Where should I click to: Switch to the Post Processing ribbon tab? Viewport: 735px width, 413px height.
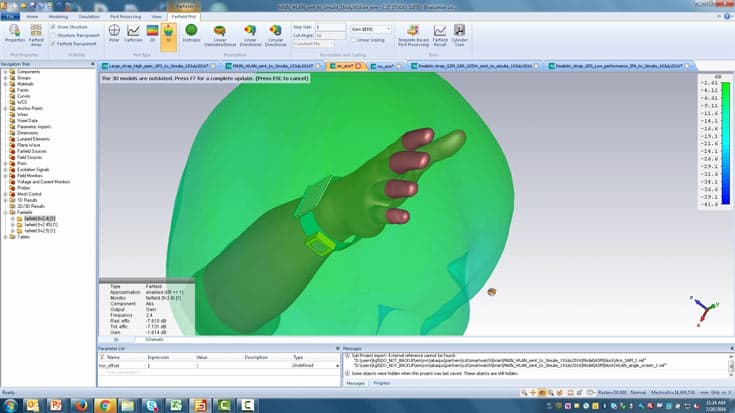tap(125, 16)
